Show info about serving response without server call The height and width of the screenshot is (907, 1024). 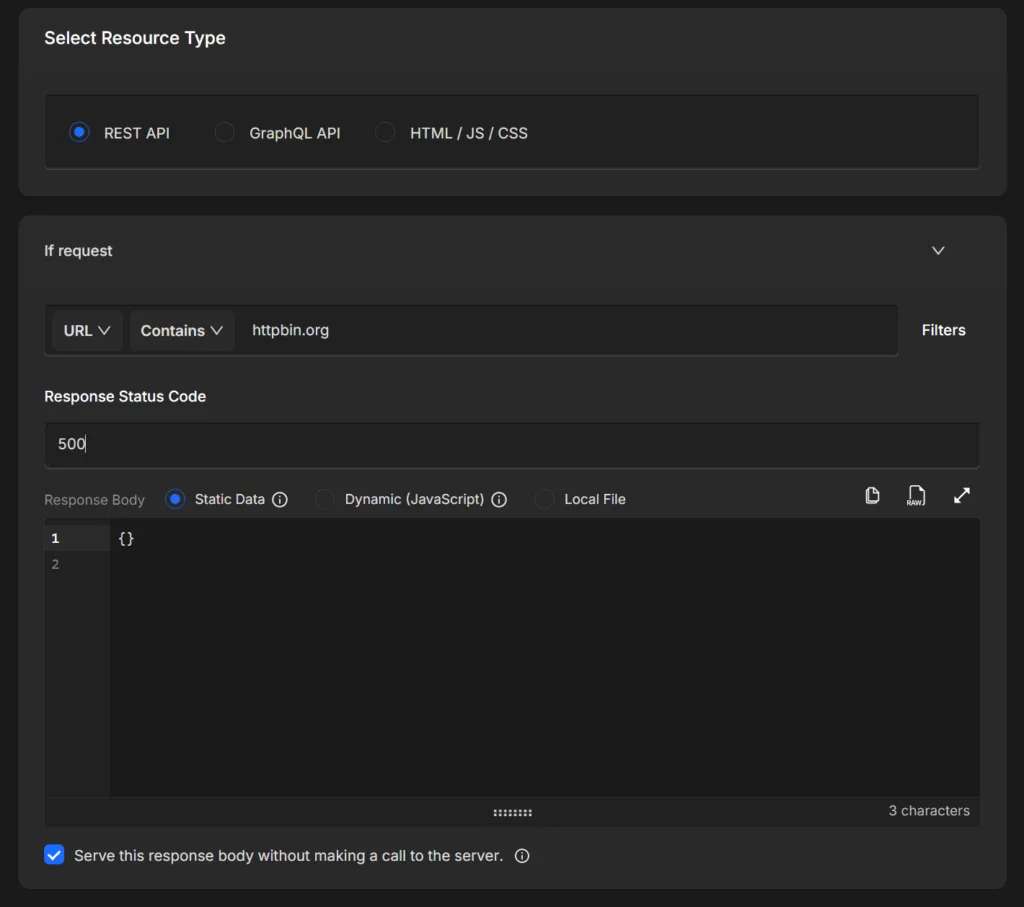(522, 855)
